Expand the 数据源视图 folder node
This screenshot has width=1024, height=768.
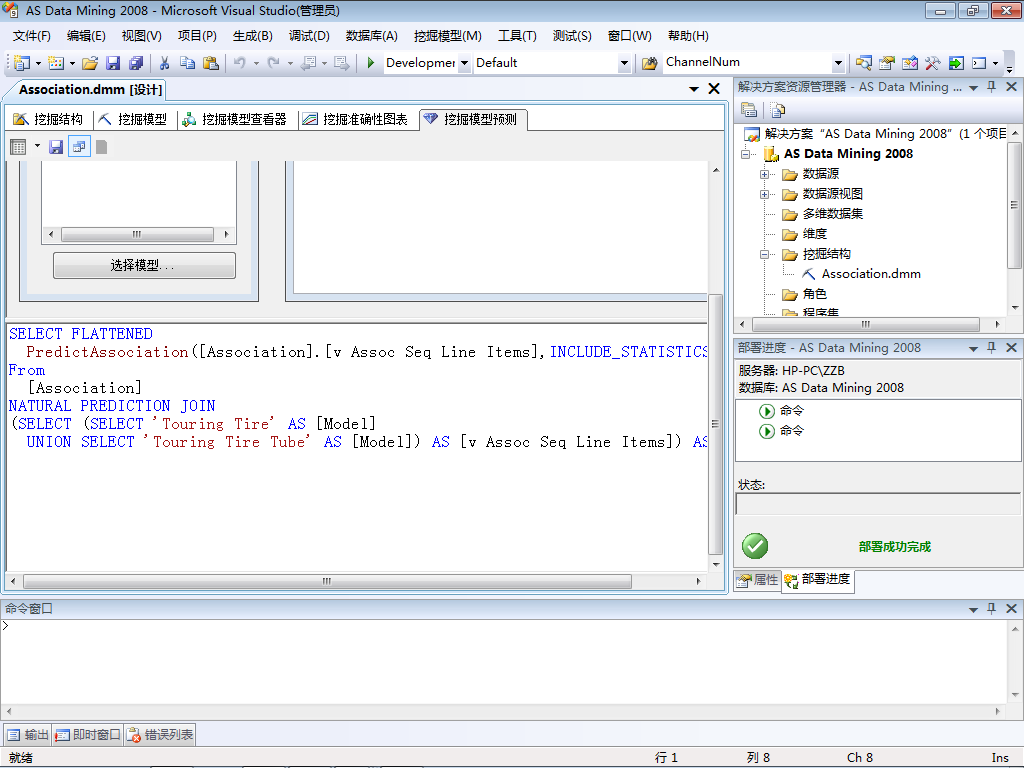coord(764,195)
